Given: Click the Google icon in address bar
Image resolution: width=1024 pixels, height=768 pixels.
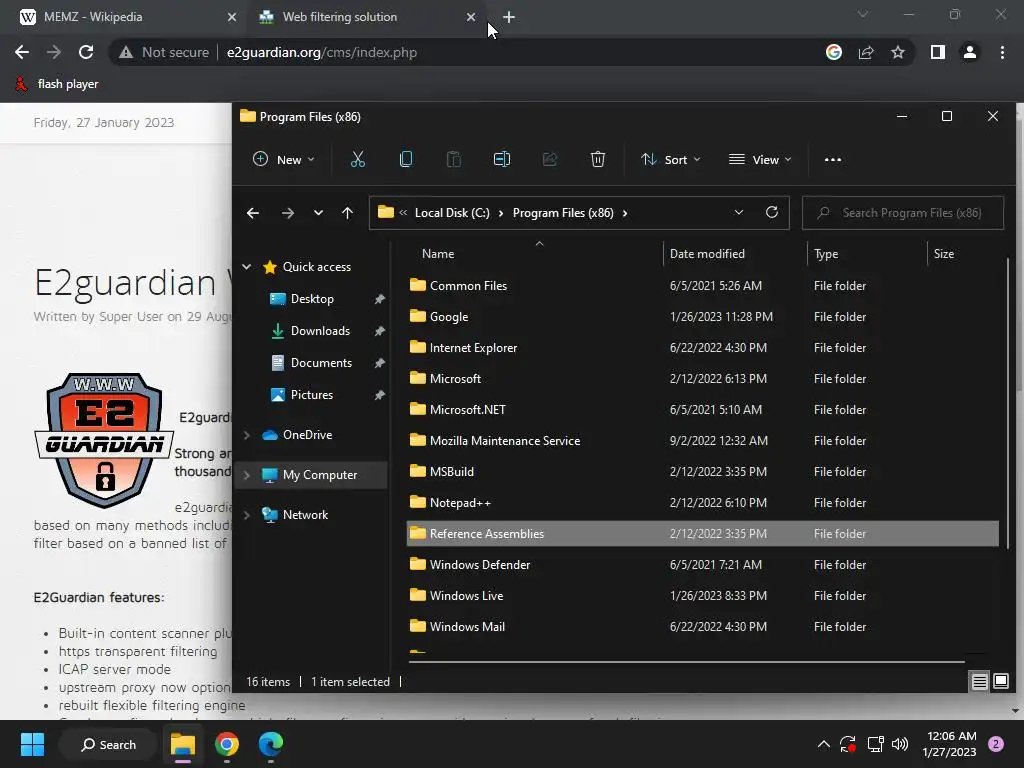Looking at the screenshot, I should click(834, 52).
